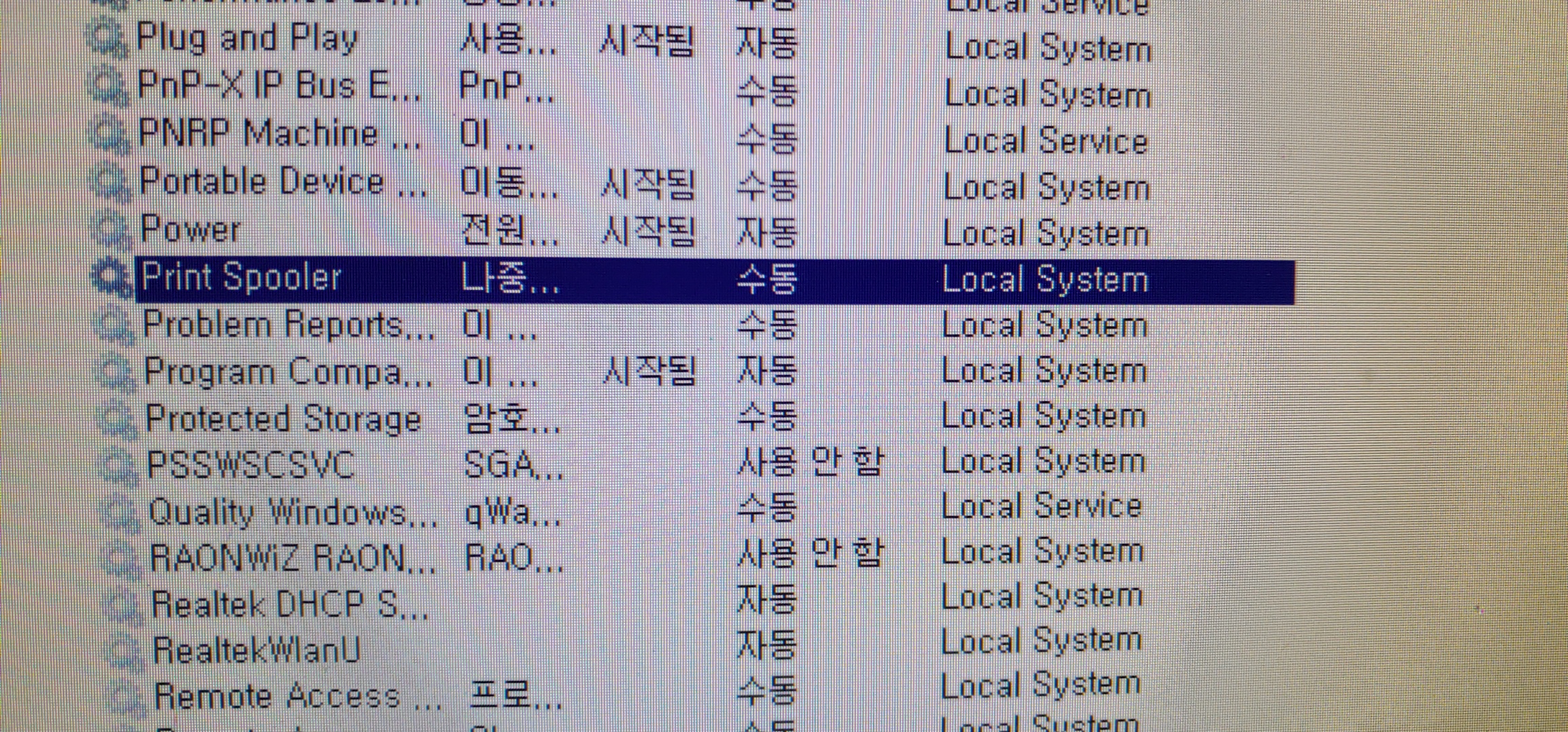Viewport: 1568px width, 732px height.
Task: Click Local System in the Portable Device row
Action: pos(1046,188)
